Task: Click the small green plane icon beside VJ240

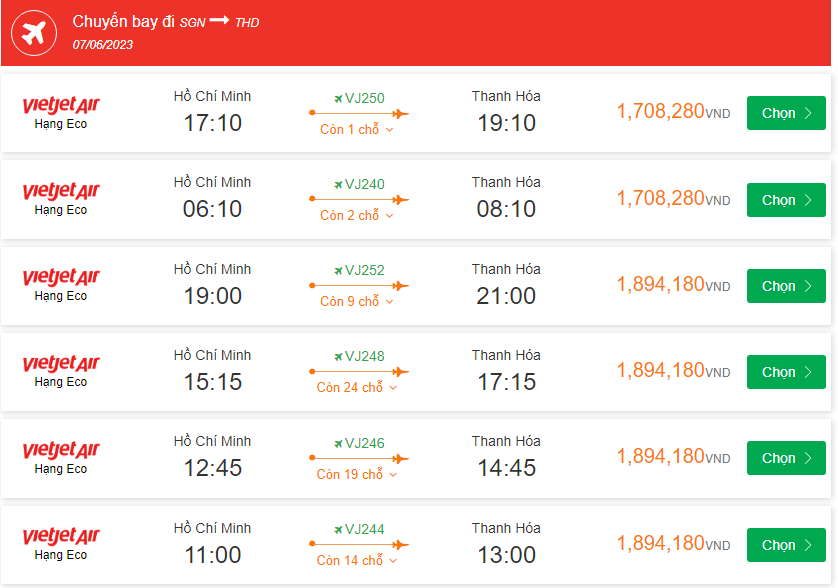Action: [x=338, y=185]
